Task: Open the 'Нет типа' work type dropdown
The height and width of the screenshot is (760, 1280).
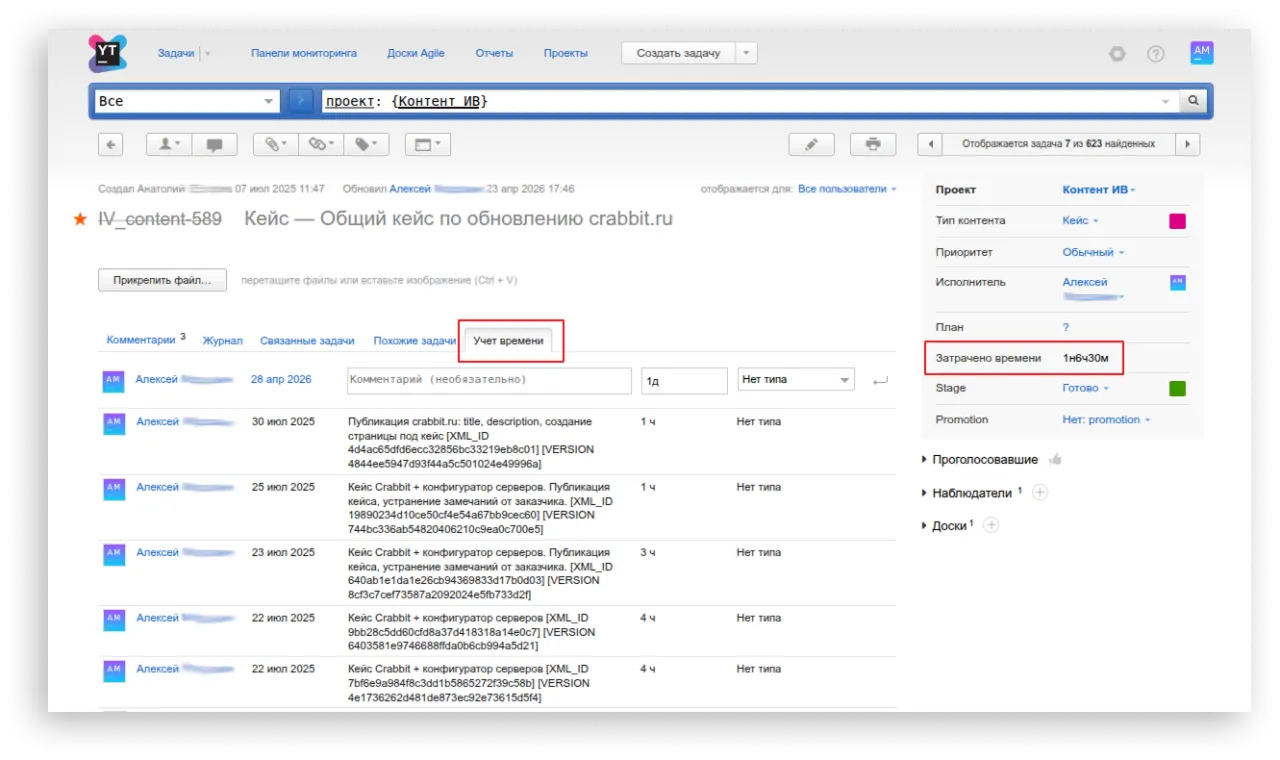Action: [x=796, y=380]
